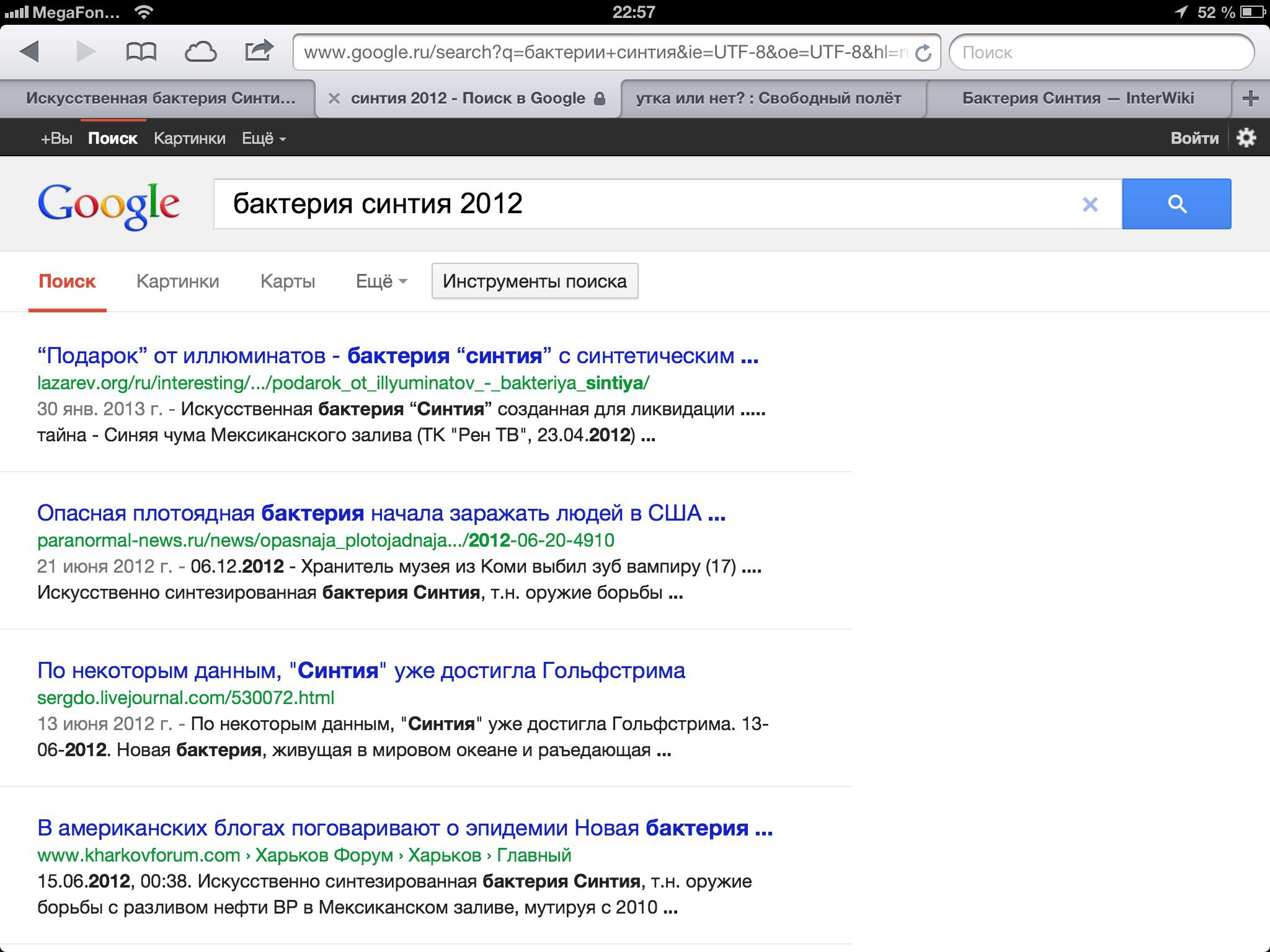This screenshot has height=952, width=1270.
Task: Tap the Safari 'Поиск' search field
Action: (1101, 53)
